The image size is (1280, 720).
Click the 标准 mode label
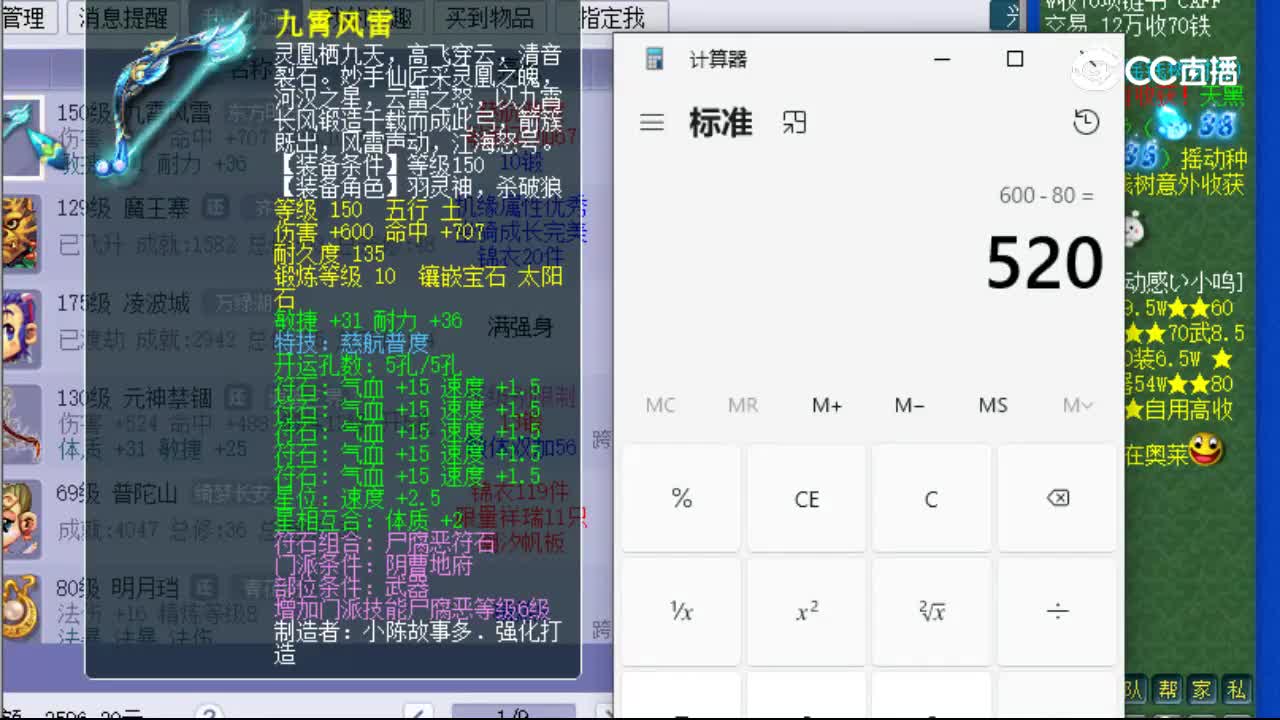[720, 122]
